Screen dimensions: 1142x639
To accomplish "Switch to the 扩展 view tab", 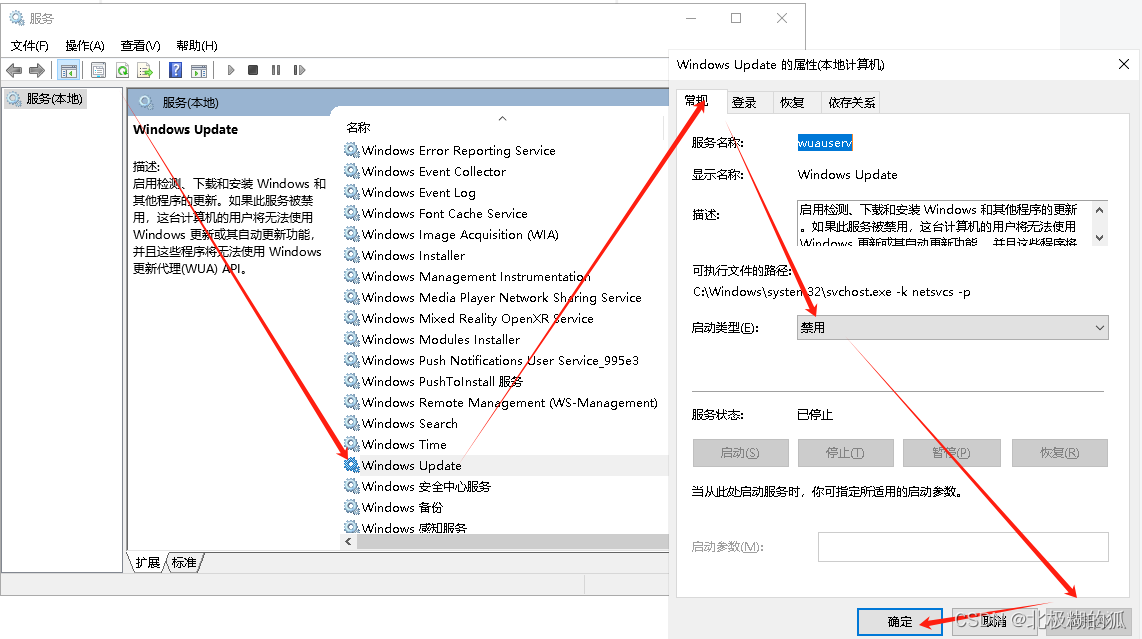I will tap(147, 562).
